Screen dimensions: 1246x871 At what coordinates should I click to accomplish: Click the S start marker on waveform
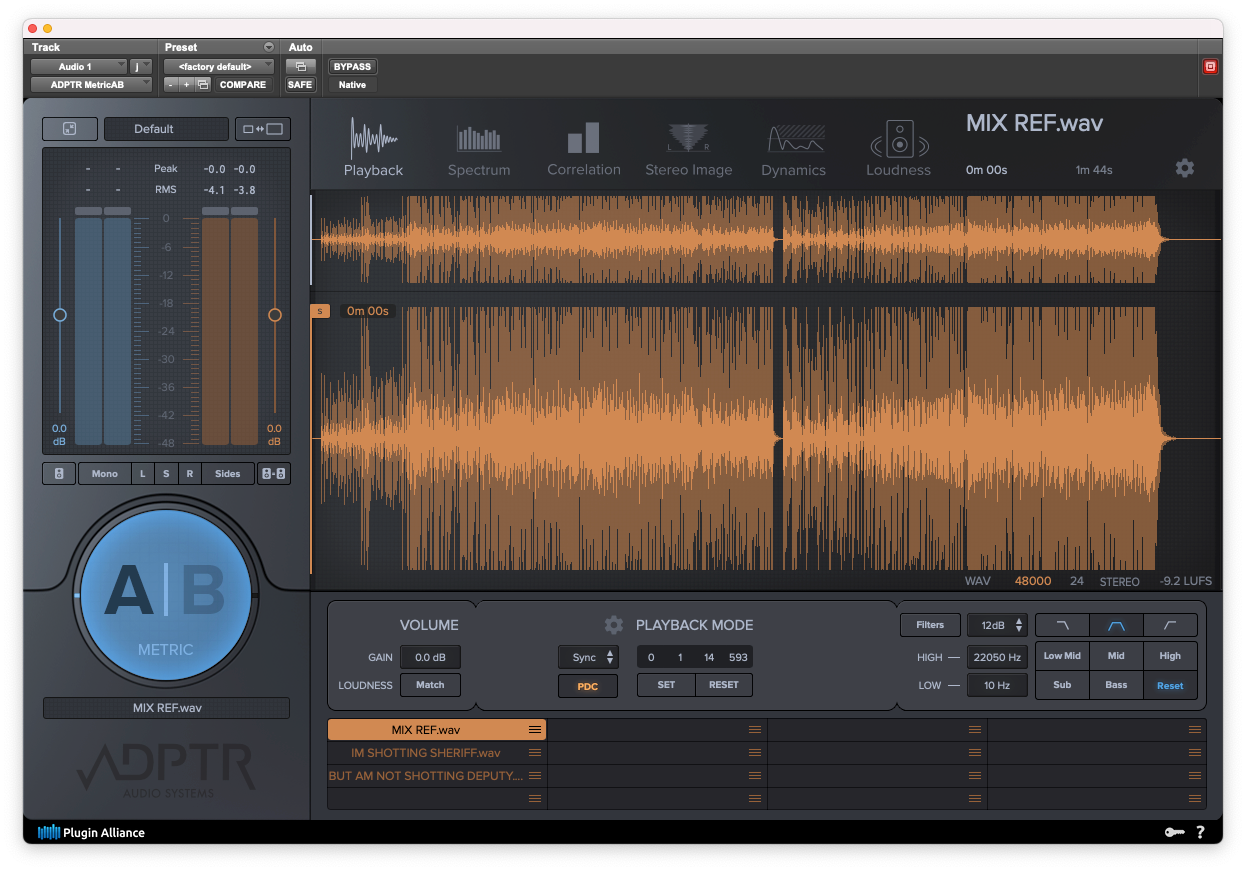[320, 311]
